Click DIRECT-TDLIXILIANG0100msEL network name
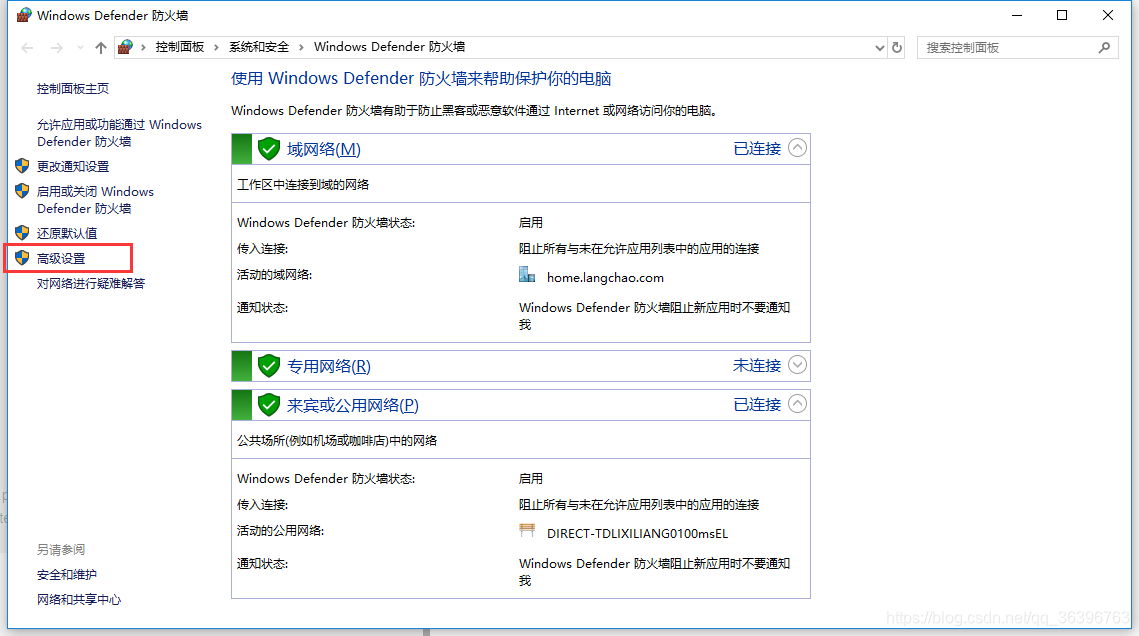The width and height of the screenshot is (1139, 636). 637,534
